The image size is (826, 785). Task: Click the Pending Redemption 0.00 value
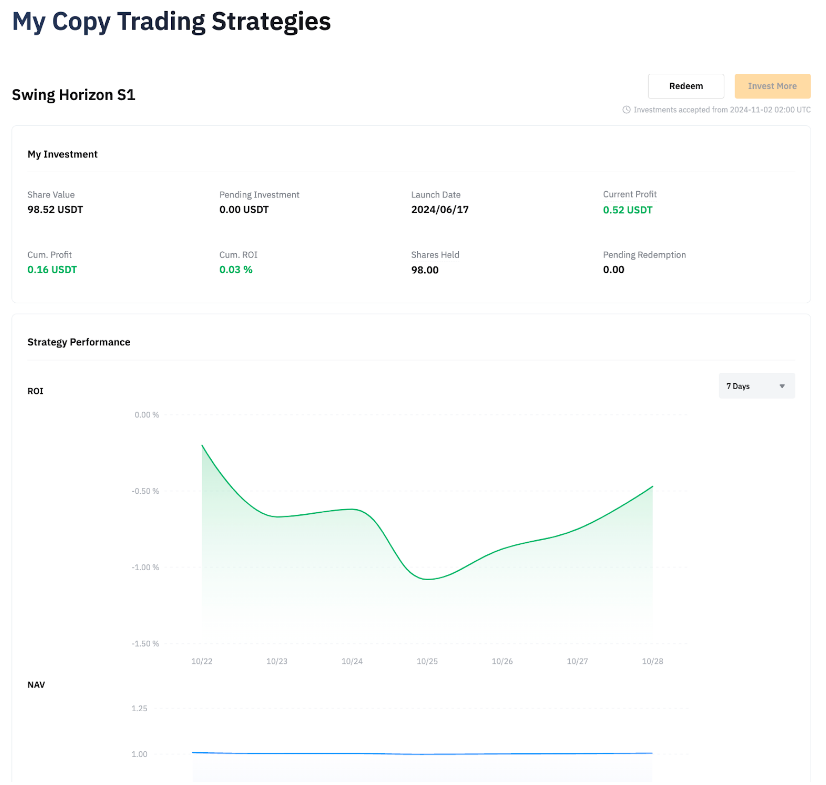pos(613,270)
